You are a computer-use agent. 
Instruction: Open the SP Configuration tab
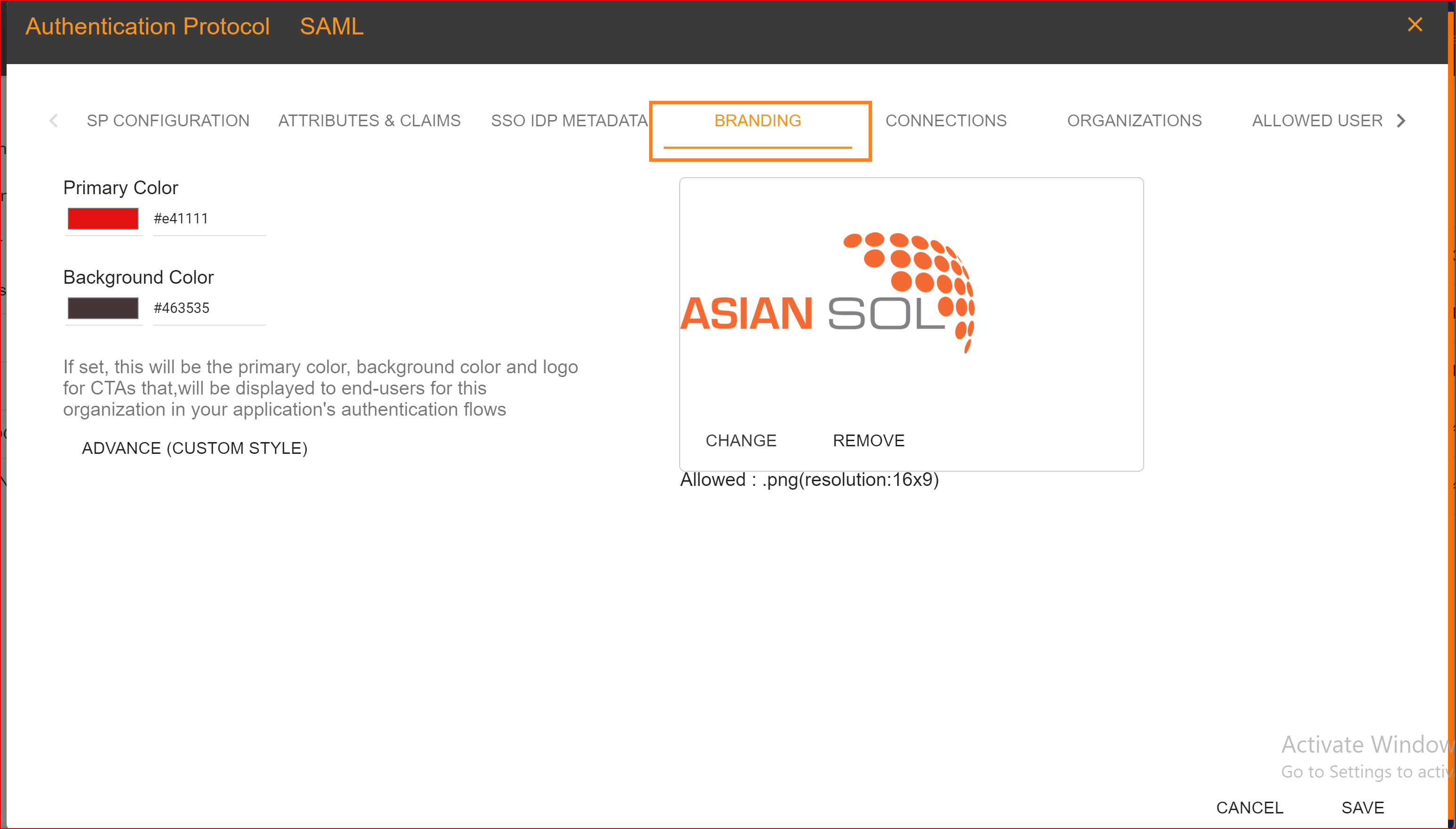pyautogui.click(x=168, y=121)
